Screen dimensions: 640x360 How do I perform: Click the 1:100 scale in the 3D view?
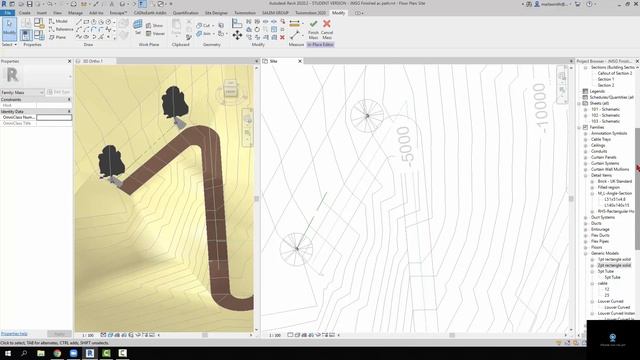[88, 335]
